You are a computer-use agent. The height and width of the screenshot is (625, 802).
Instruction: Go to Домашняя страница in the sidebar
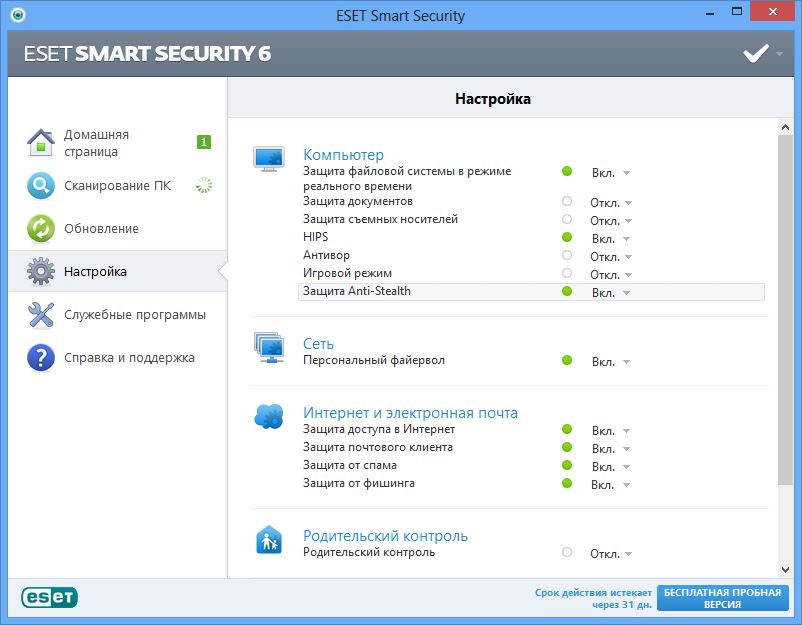pos(96,143)
